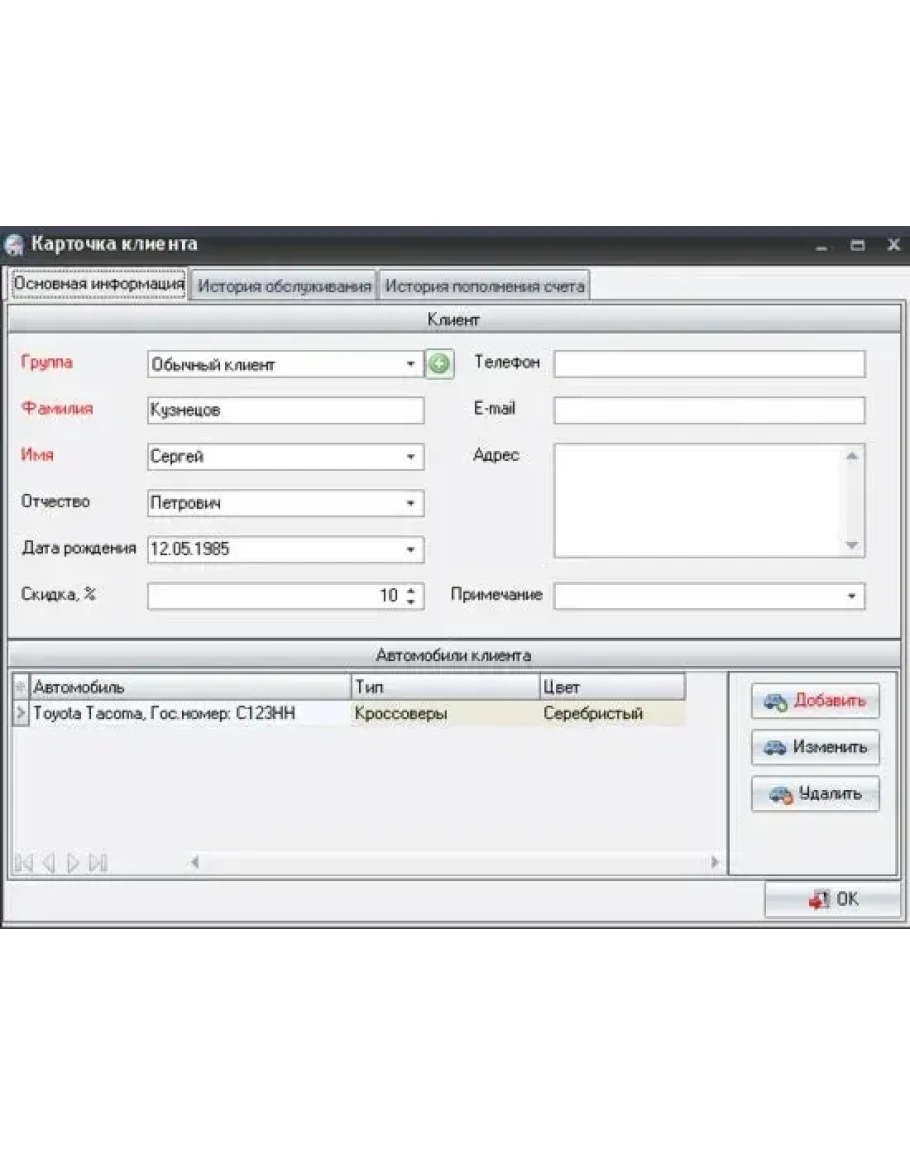Select the row indicator for Toyota Tacoma
910x1155 pixels.
(x=20, y=713)
